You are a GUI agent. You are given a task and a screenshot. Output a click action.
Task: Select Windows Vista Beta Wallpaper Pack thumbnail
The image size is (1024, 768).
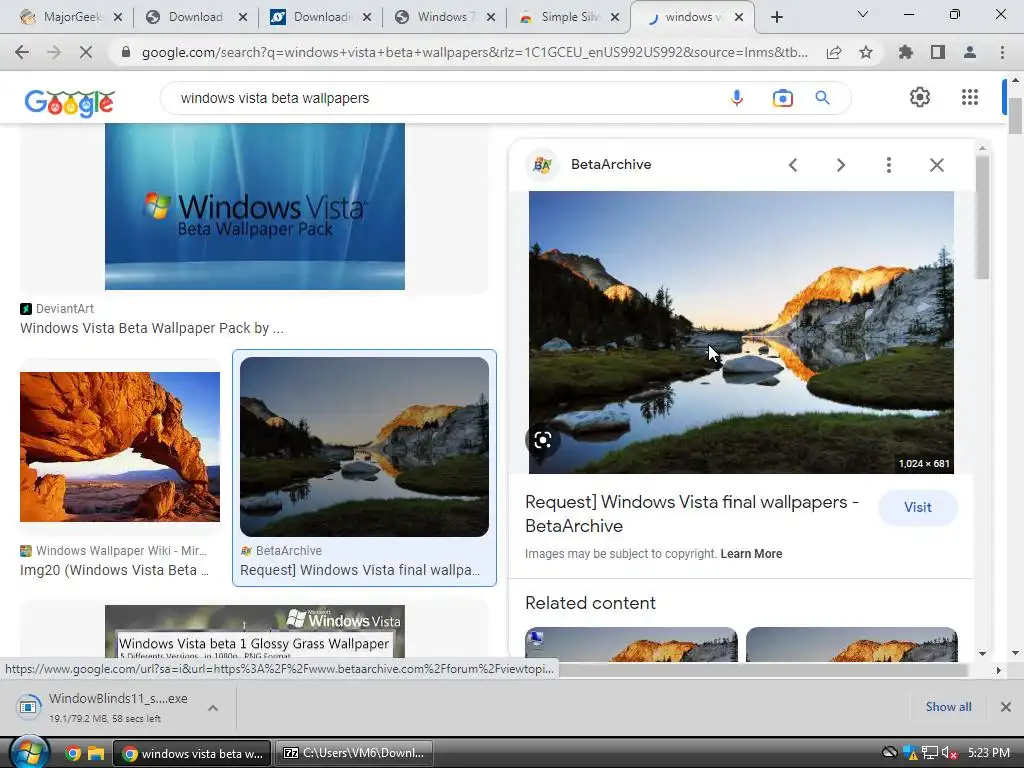coord(255,206)
